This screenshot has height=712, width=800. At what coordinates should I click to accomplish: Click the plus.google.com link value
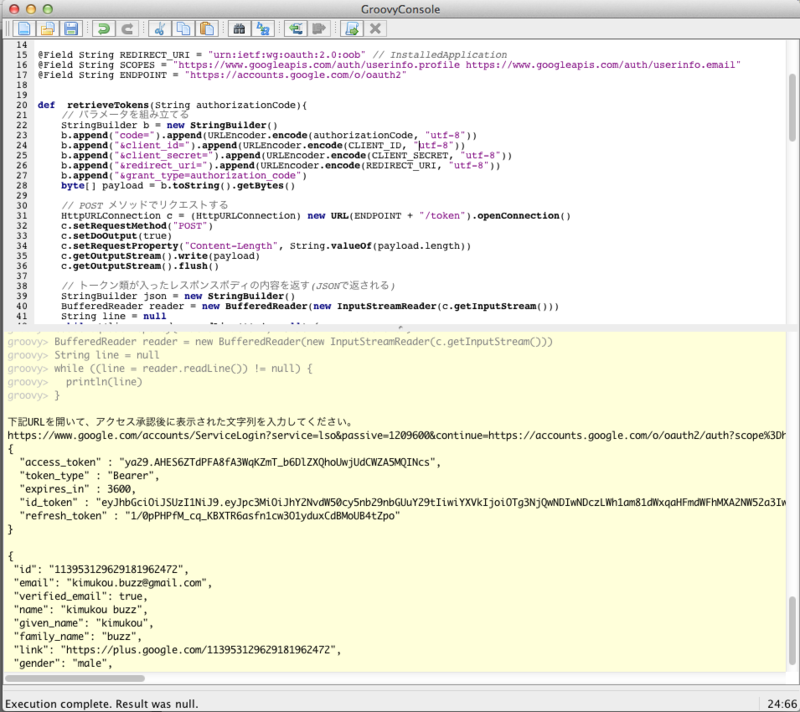(x=198, y=650)
